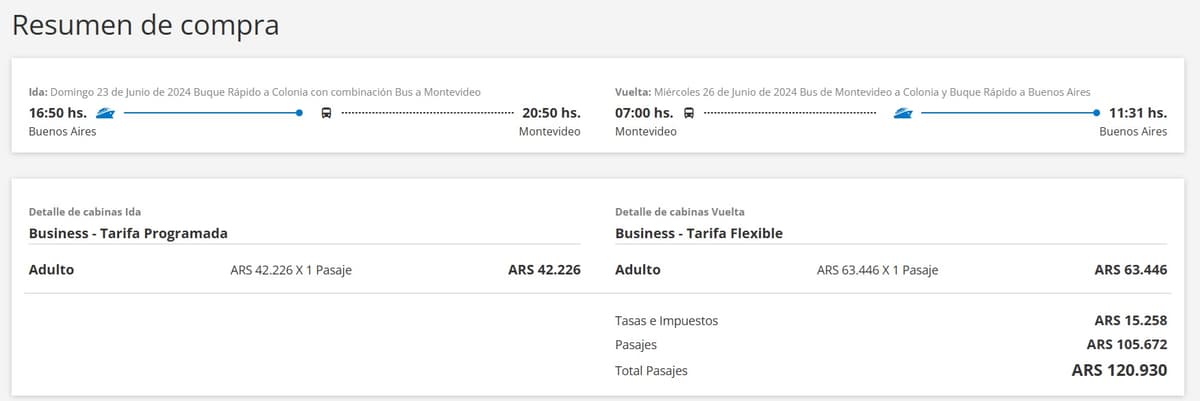
Task: Click the bold ARS 42.226 outbound fare amount
Action: [x=544, y=270]
